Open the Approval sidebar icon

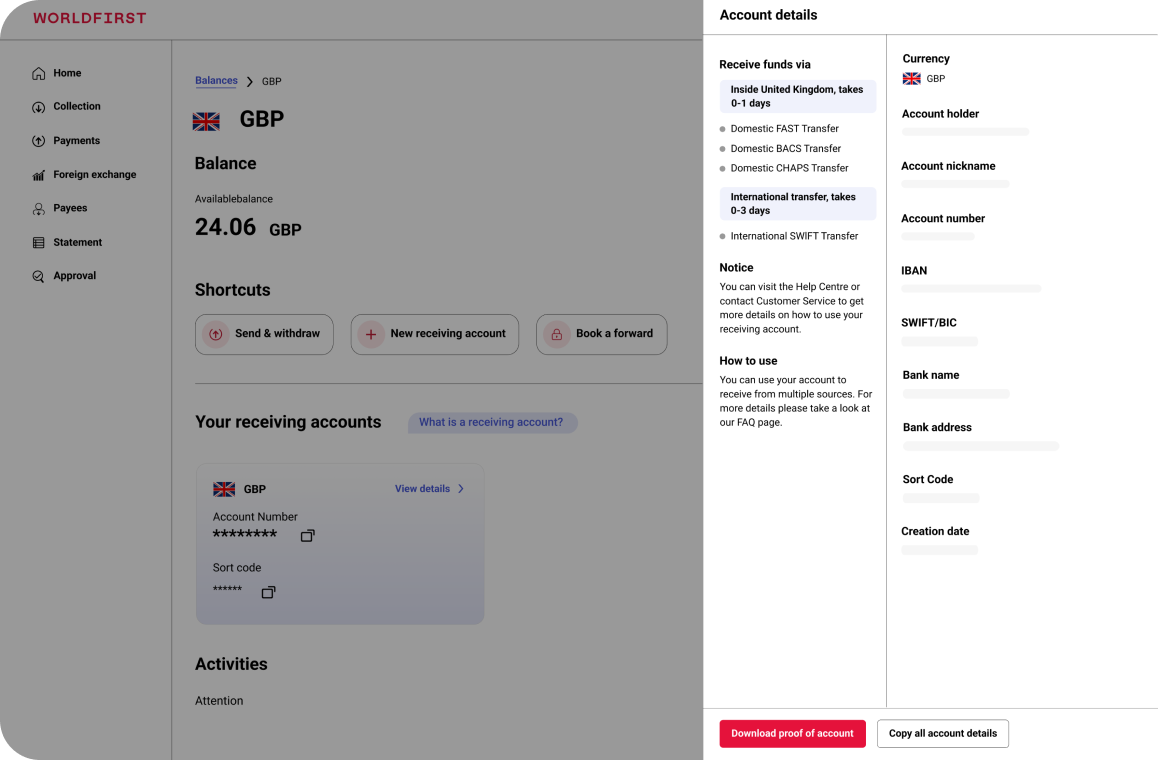pos(39,276)
